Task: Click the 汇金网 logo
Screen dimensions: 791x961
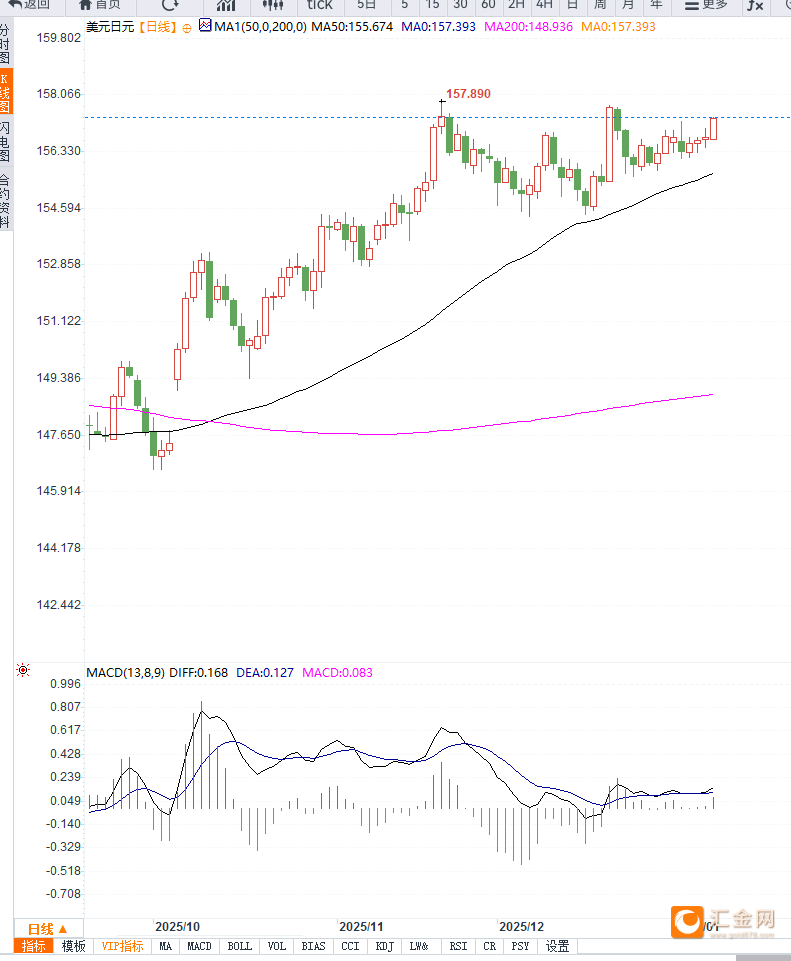Action: pyautogui.click(x=724, y=921)
